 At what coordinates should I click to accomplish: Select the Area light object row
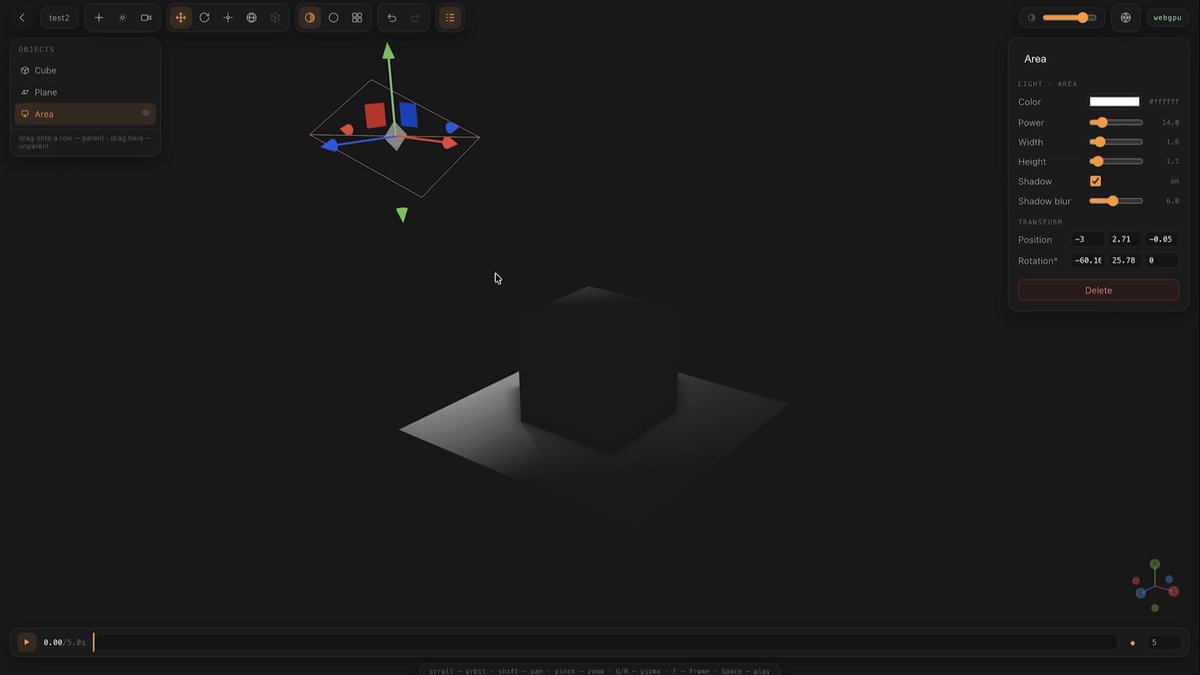coord(85,114)
